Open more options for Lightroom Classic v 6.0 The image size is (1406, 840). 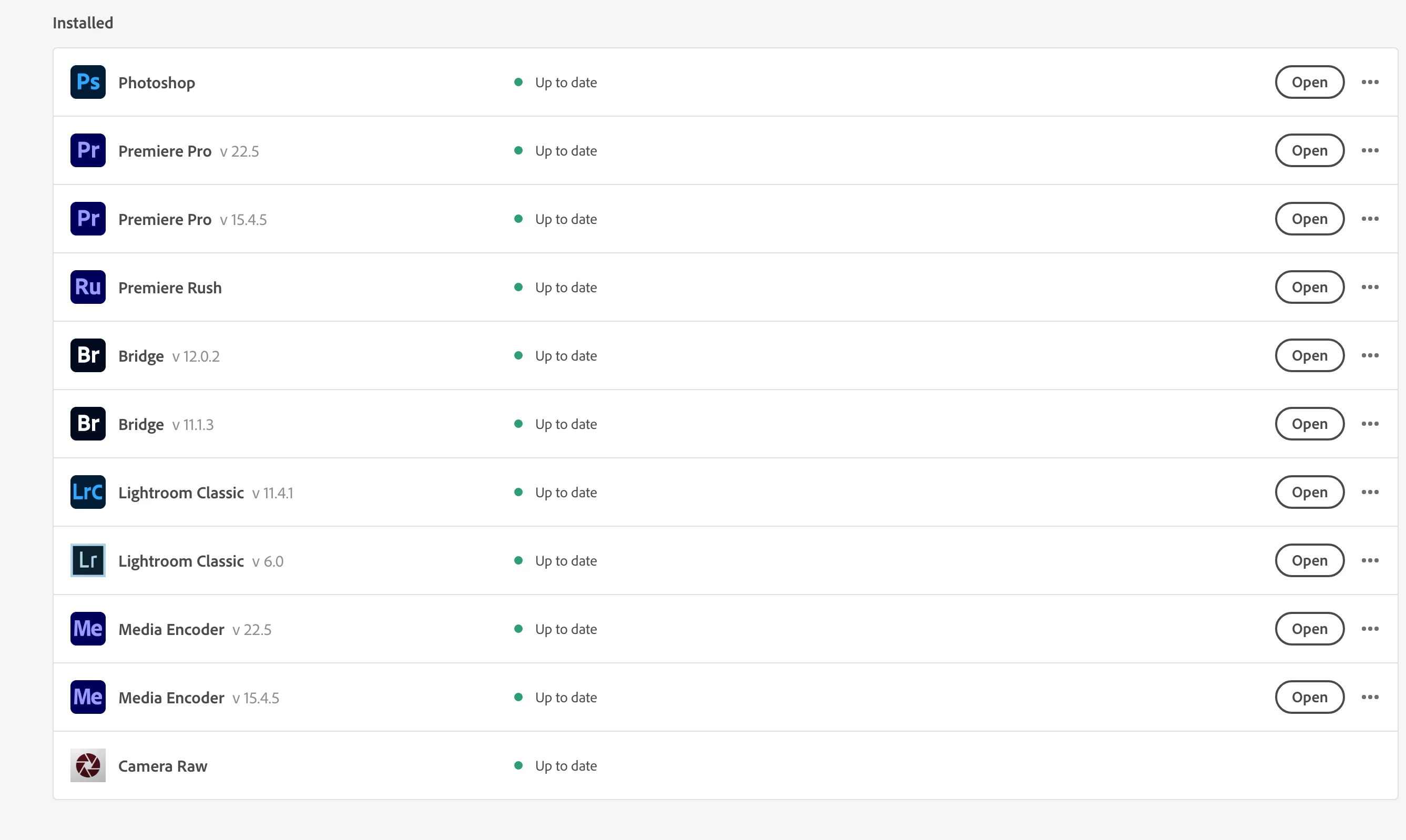(1370, 560)
